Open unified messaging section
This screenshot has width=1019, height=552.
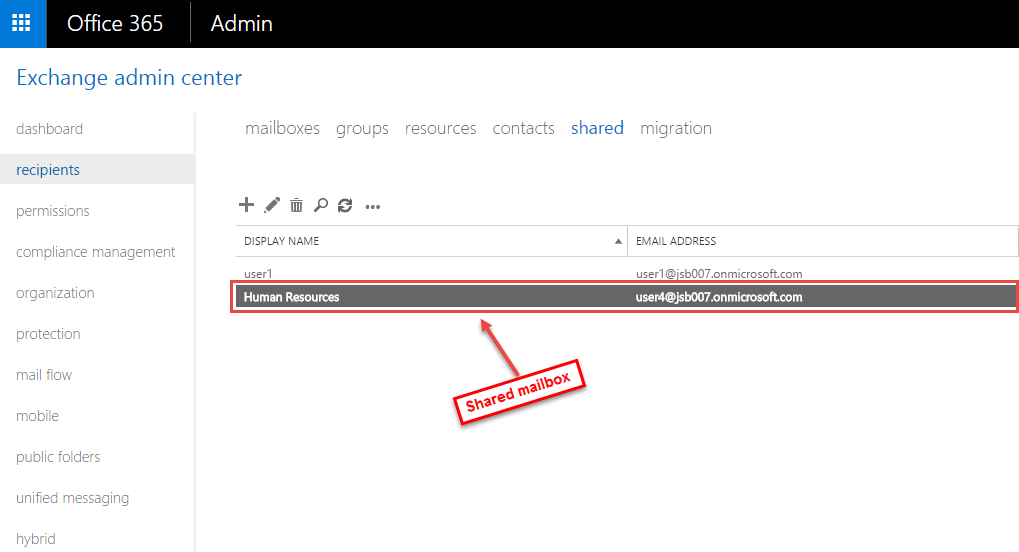click(x=72, y=497)
